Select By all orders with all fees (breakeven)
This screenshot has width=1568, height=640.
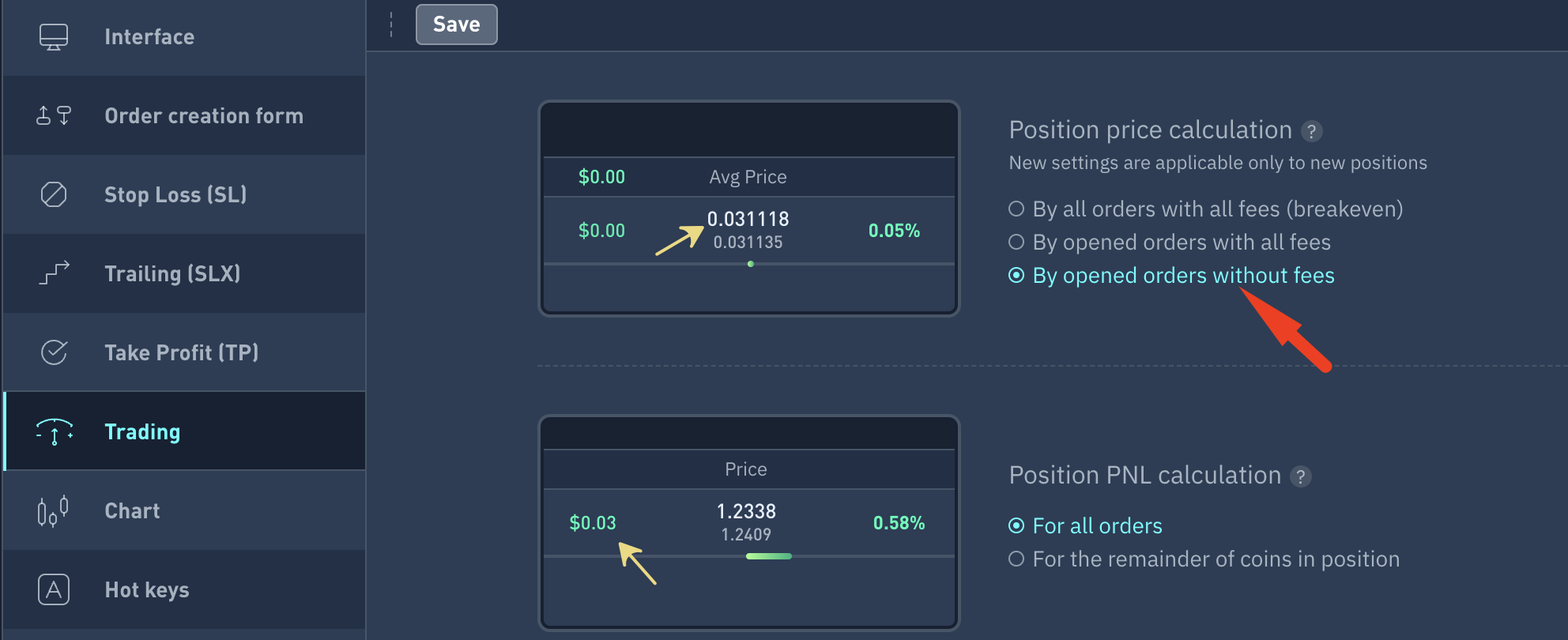[1017, 209]
